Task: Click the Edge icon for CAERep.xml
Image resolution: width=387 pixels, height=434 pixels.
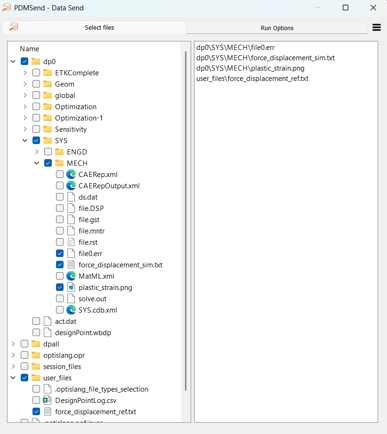Action: coord(71,174)
